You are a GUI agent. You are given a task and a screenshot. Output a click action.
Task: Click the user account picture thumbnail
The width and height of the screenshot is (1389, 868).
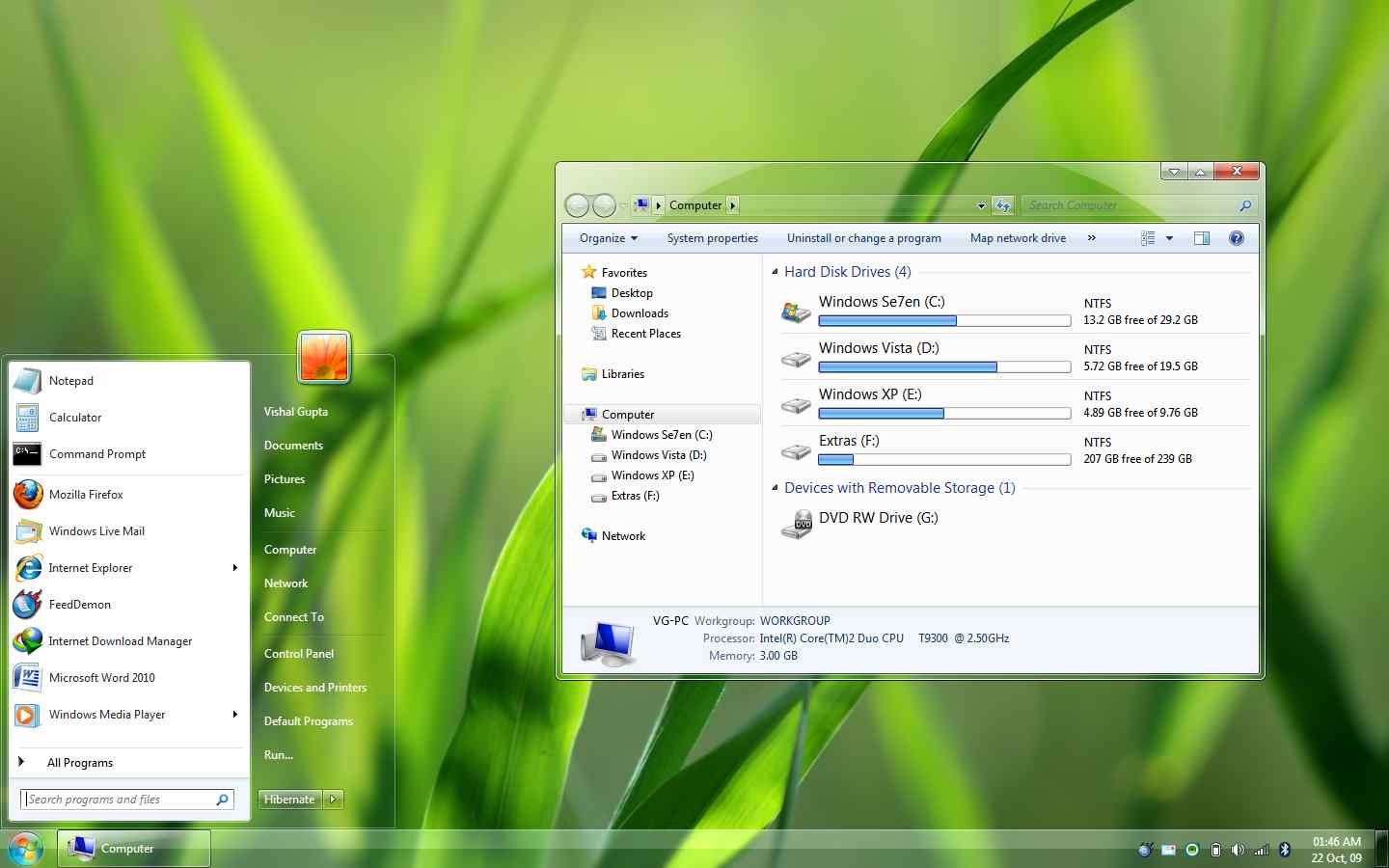[x=324, y=356]
